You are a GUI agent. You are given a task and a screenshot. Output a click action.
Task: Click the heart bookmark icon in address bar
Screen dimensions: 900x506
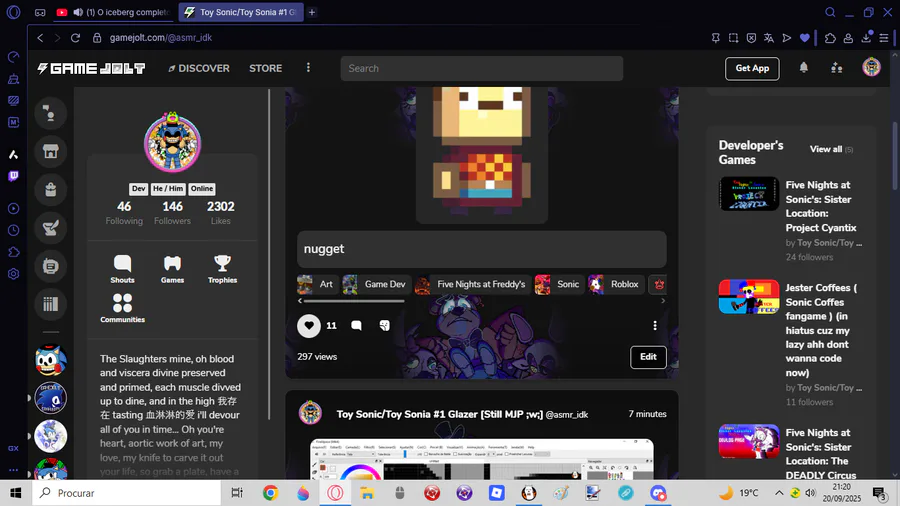pyautogui.click(x=805, y=38)
